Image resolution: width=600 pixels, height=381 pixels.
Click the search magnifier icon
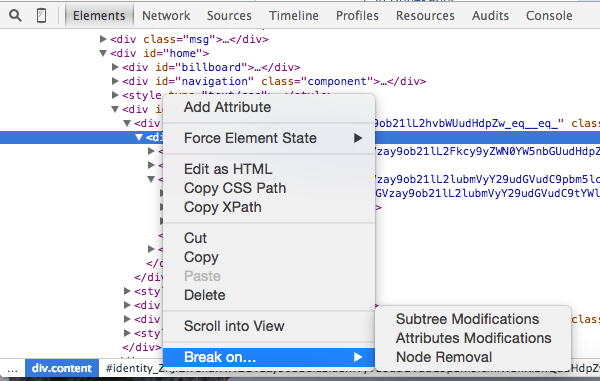[x=15, y=16]
